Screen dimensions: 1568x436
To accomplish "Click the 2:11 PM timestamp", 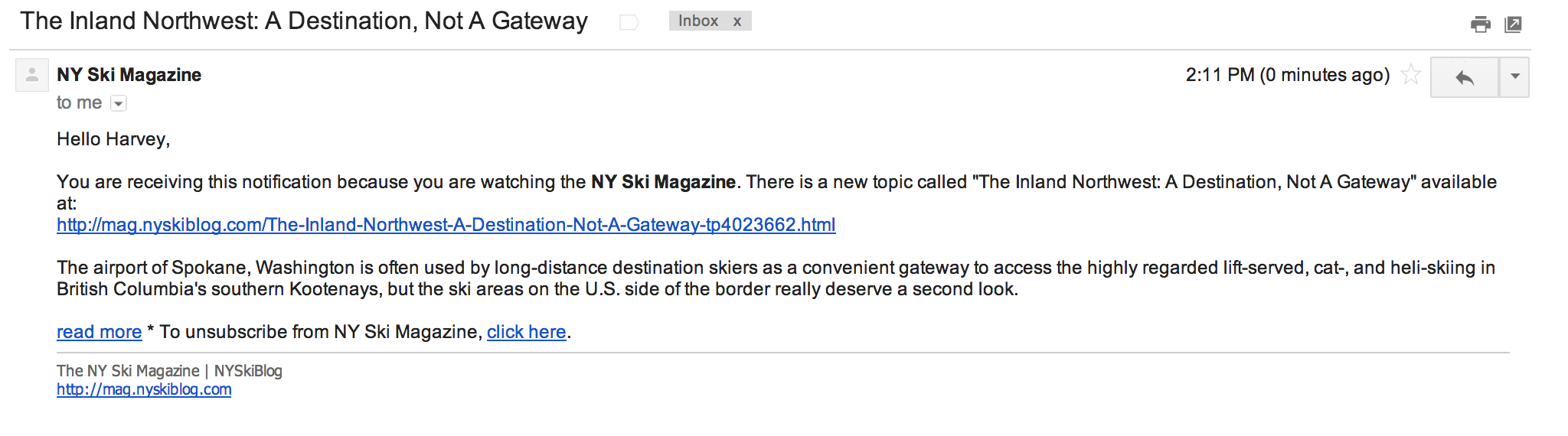I will tap(1287, 75).
